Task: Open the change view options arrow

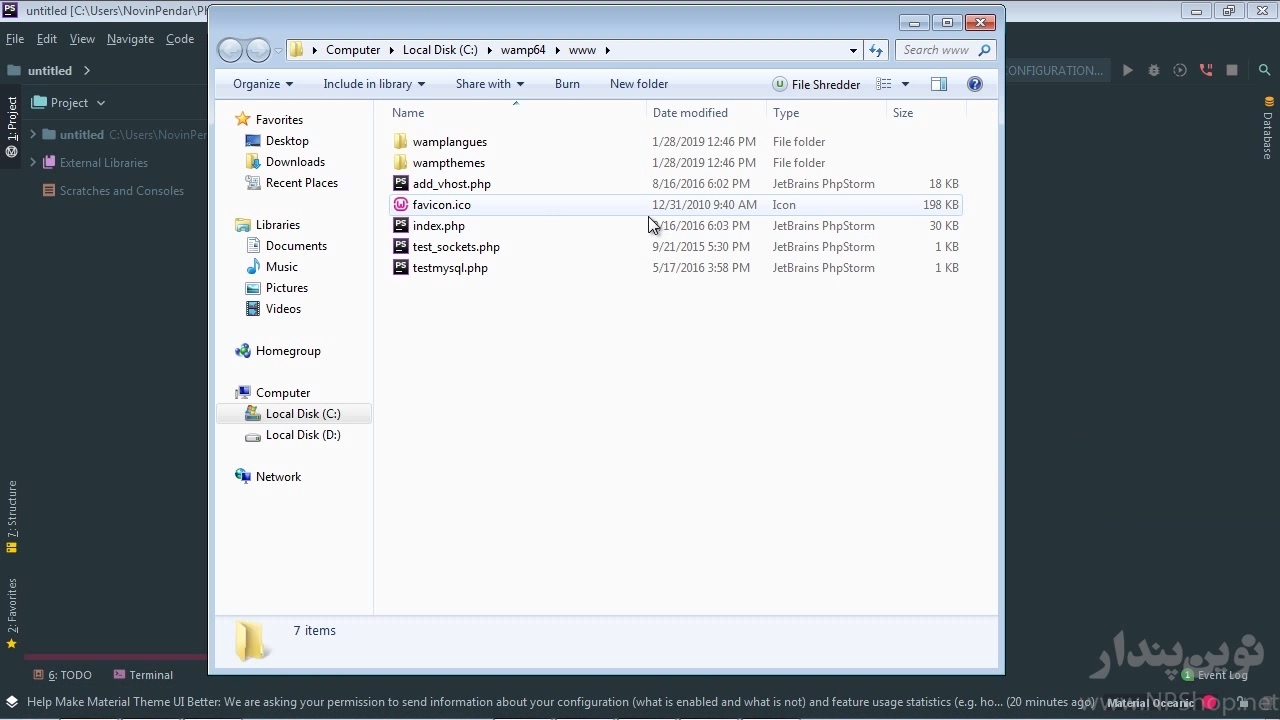Action: (x=905, y=84)
